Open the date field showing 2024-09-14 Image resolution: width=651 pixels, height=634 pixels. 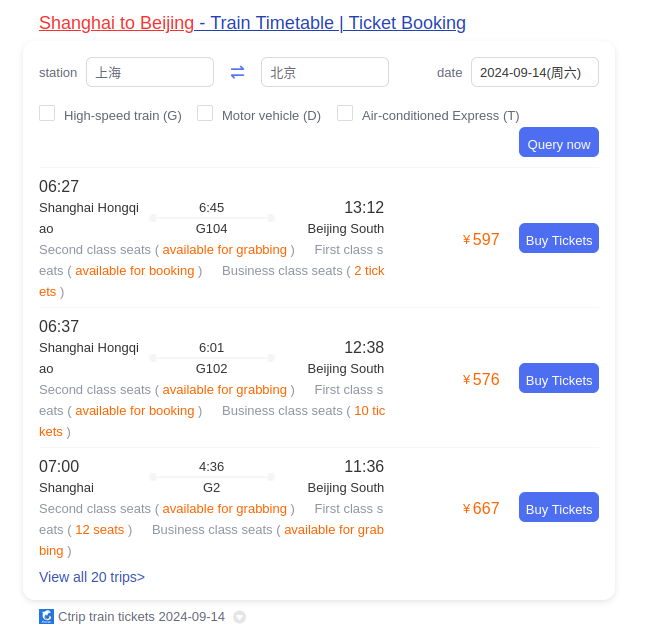click(534, 72)
